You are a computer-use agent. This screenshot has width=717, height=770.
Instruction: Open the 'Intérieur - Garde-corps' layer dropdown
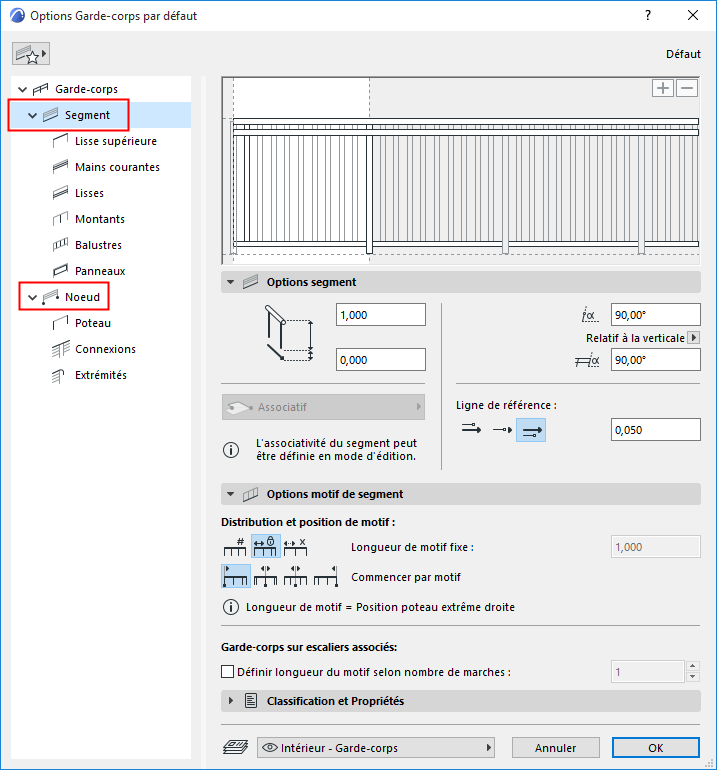tap(376, 748)
